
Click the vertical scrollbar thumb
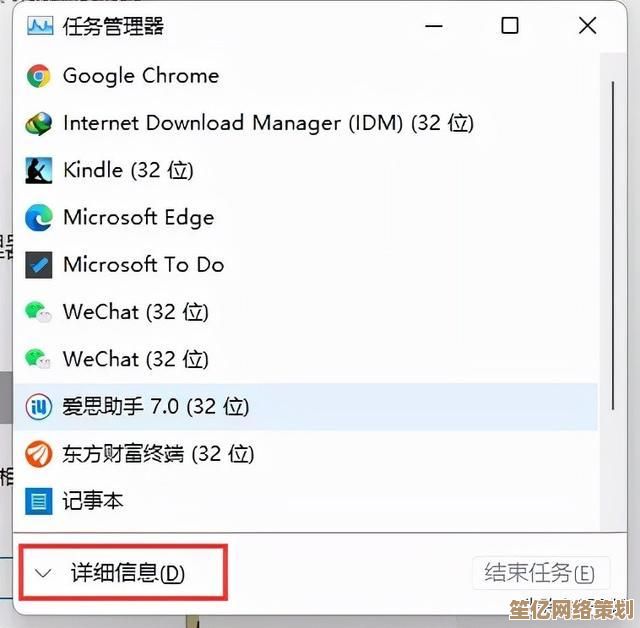[x=613, y=246]
